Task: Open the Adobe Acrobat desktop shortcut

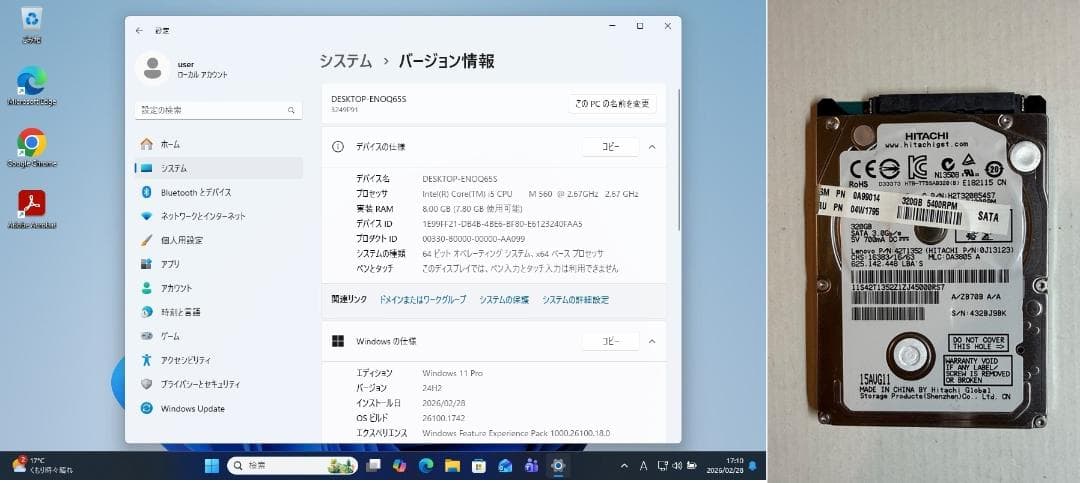Action: click(32, 209)
